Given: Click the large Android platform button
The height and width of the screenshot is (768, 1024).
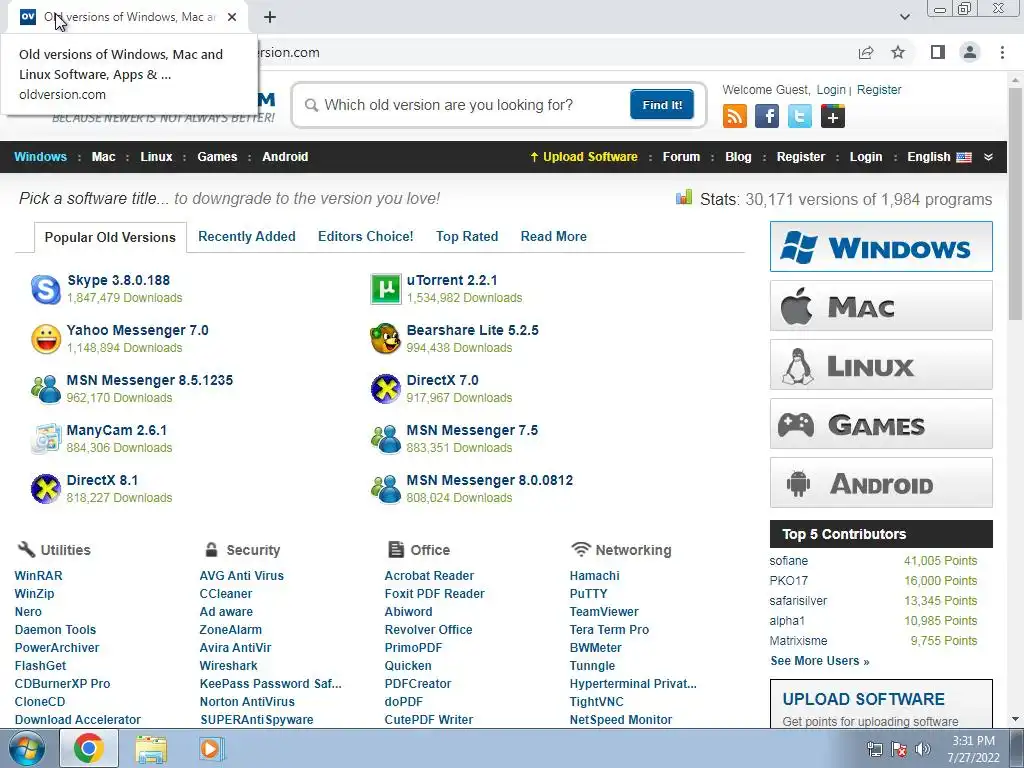Looking at the screenshot, I should pos(881,483).
